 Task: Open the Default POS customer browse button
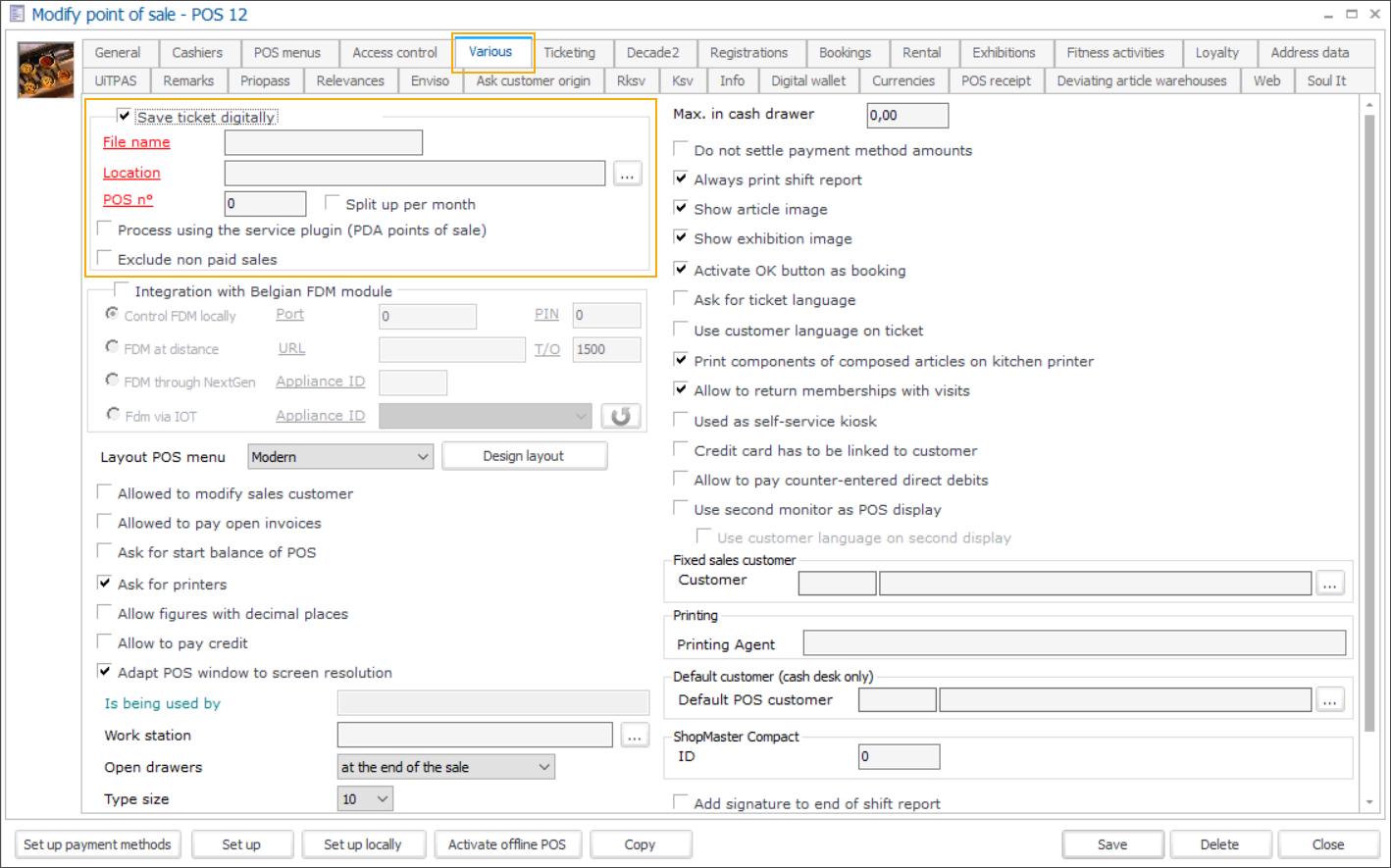coord(1329,700)
